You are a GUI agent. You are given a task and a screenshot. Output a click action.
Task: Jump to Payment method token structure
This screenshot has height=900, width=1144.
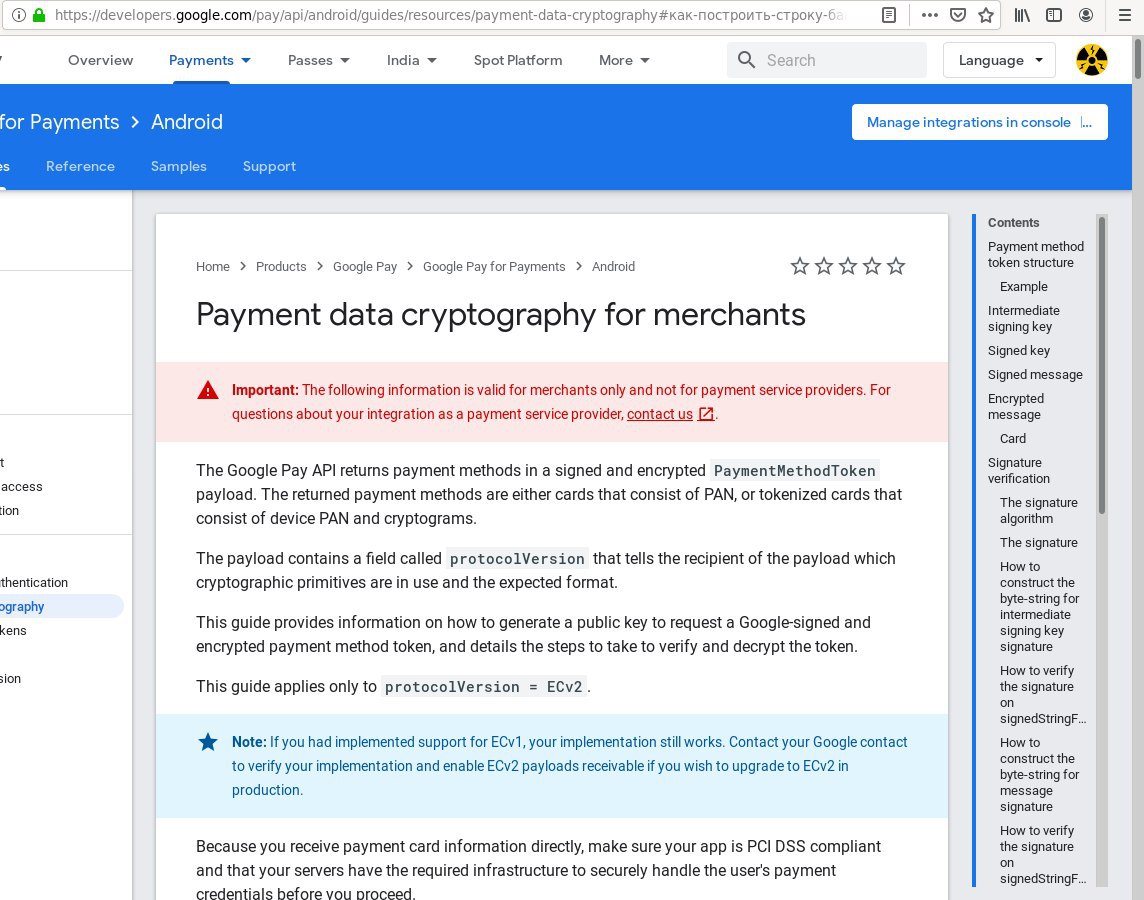(1035, 255)
